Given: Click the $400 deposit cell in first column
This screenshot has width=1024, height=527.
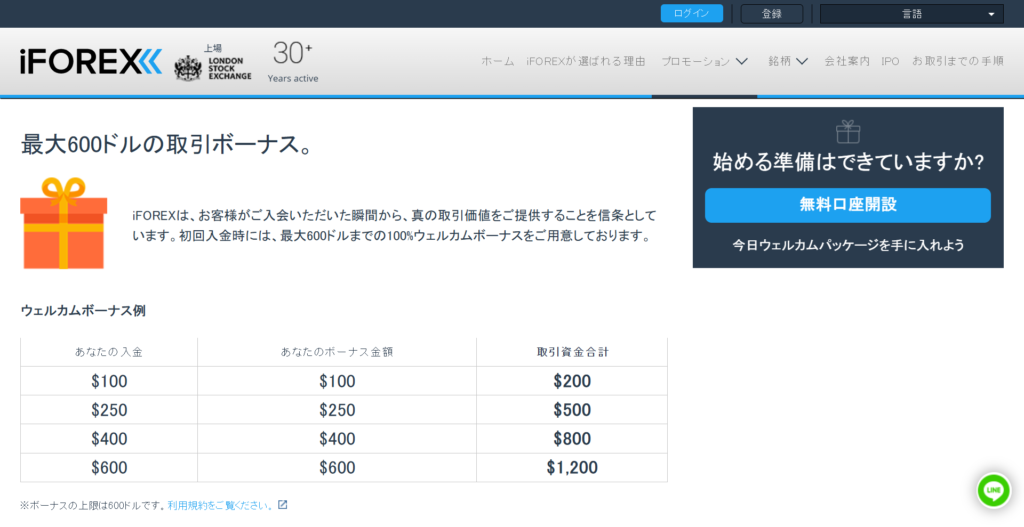Looking at the screenshot, I should pos(109,439).
